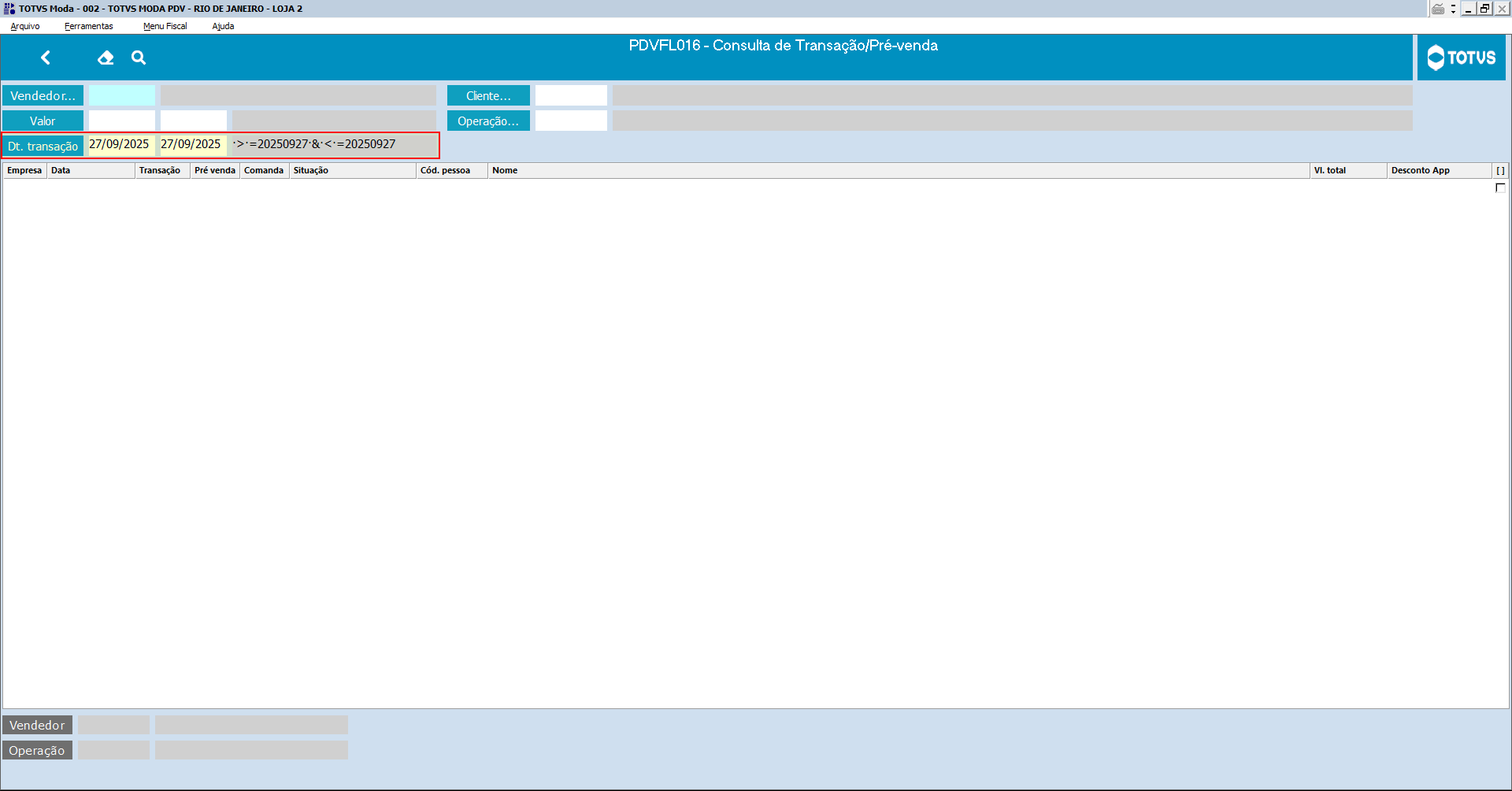Click the Pré venda column header
The width and height of the screenshot is (1512, 791).
pyautogui.click(x=215, y=170)
